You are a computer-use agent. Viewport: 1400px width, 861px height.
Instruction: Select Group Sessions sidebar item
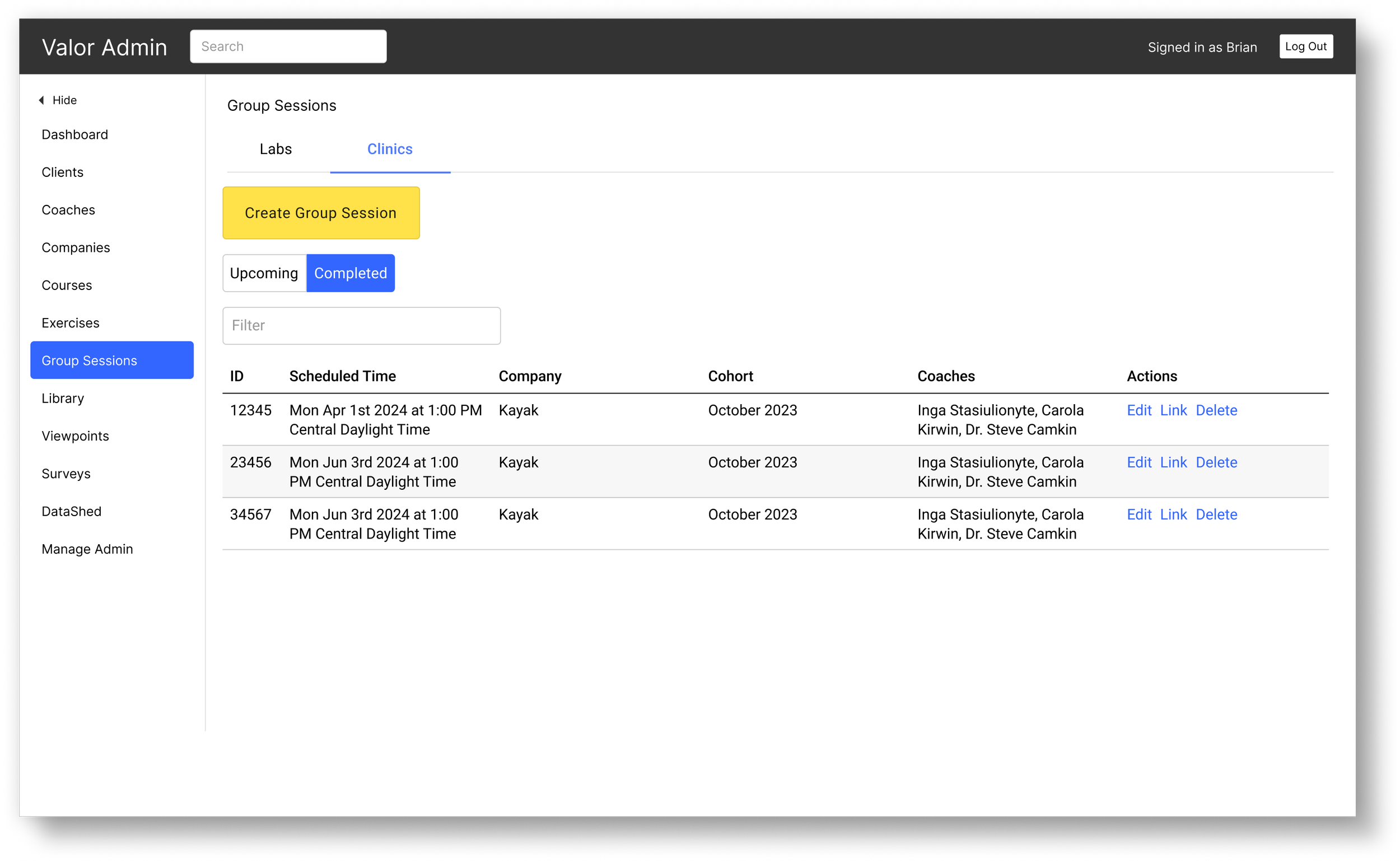[111, 361]
